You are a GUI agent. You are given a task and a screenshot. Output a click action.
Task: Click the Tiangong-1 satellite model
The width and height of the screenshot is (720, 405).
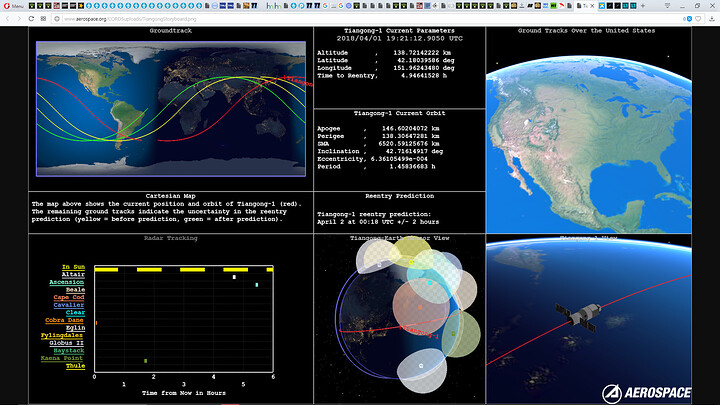click(579, 316)
